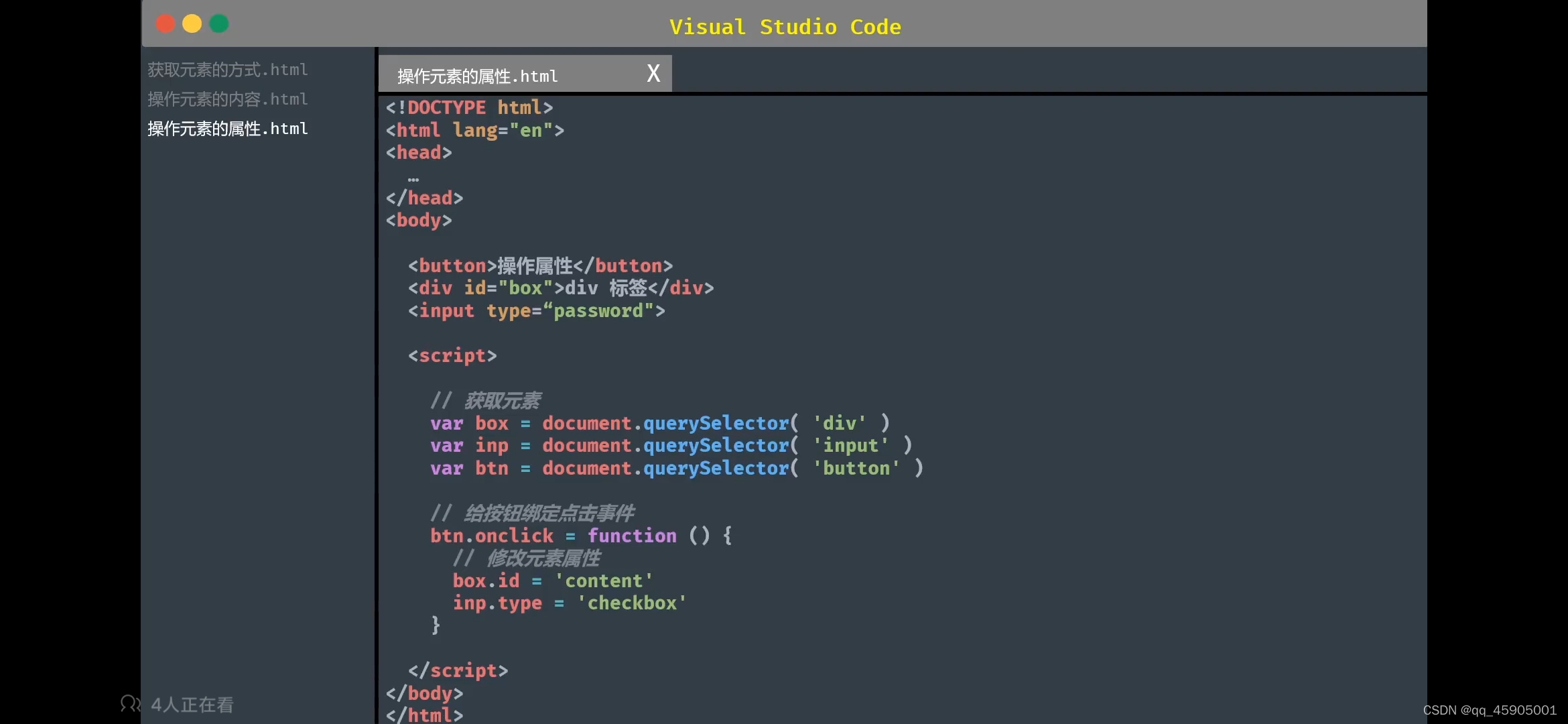The width and height of the screenshot is (1568, 724).
Task: Click the button 操作属性 element line
Action: 540,265
